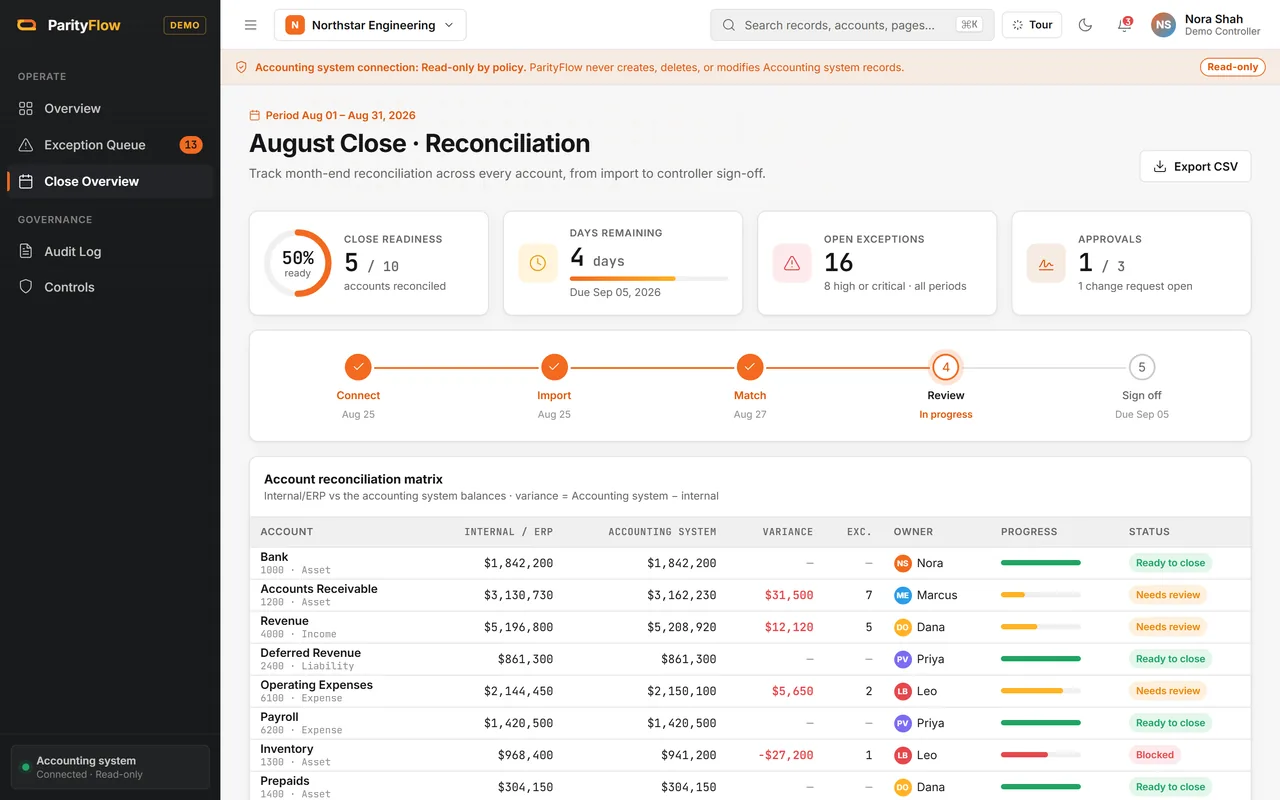Collapse sidebar with the hamburger icon
The height and width of the screenshot is (800, 1280).
pyautogui.click(x=251, y=25)
